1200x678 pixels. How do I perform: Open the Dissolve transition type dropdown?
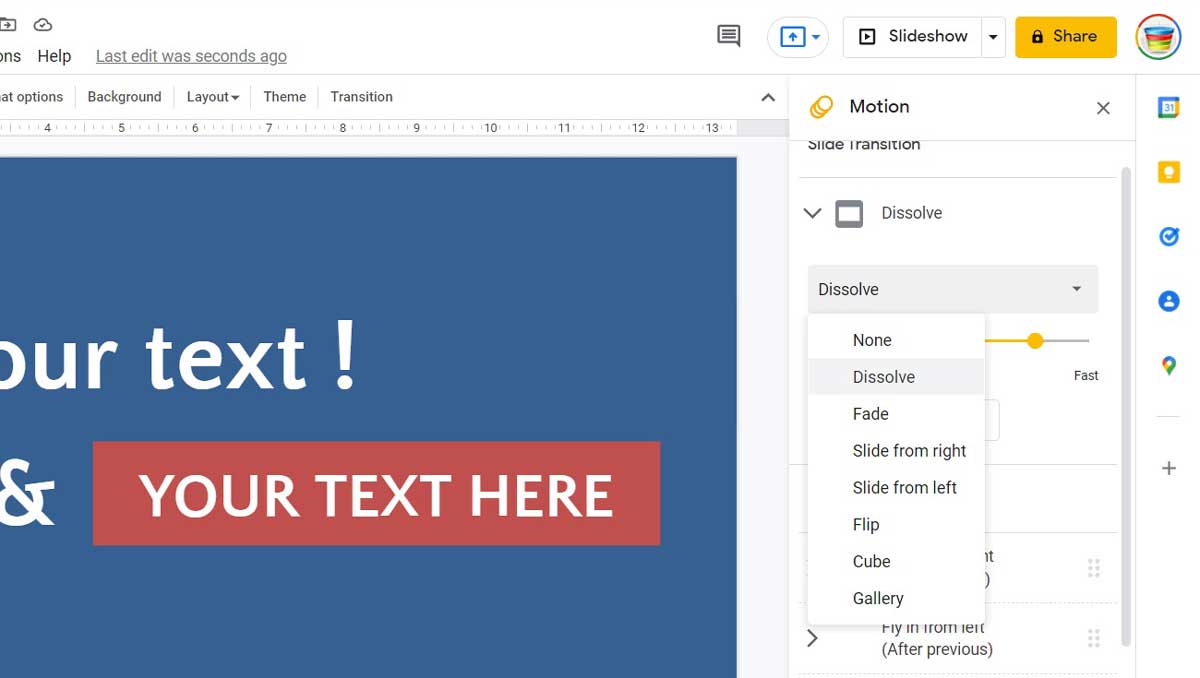pyautogui.click(x=951, y=288)
